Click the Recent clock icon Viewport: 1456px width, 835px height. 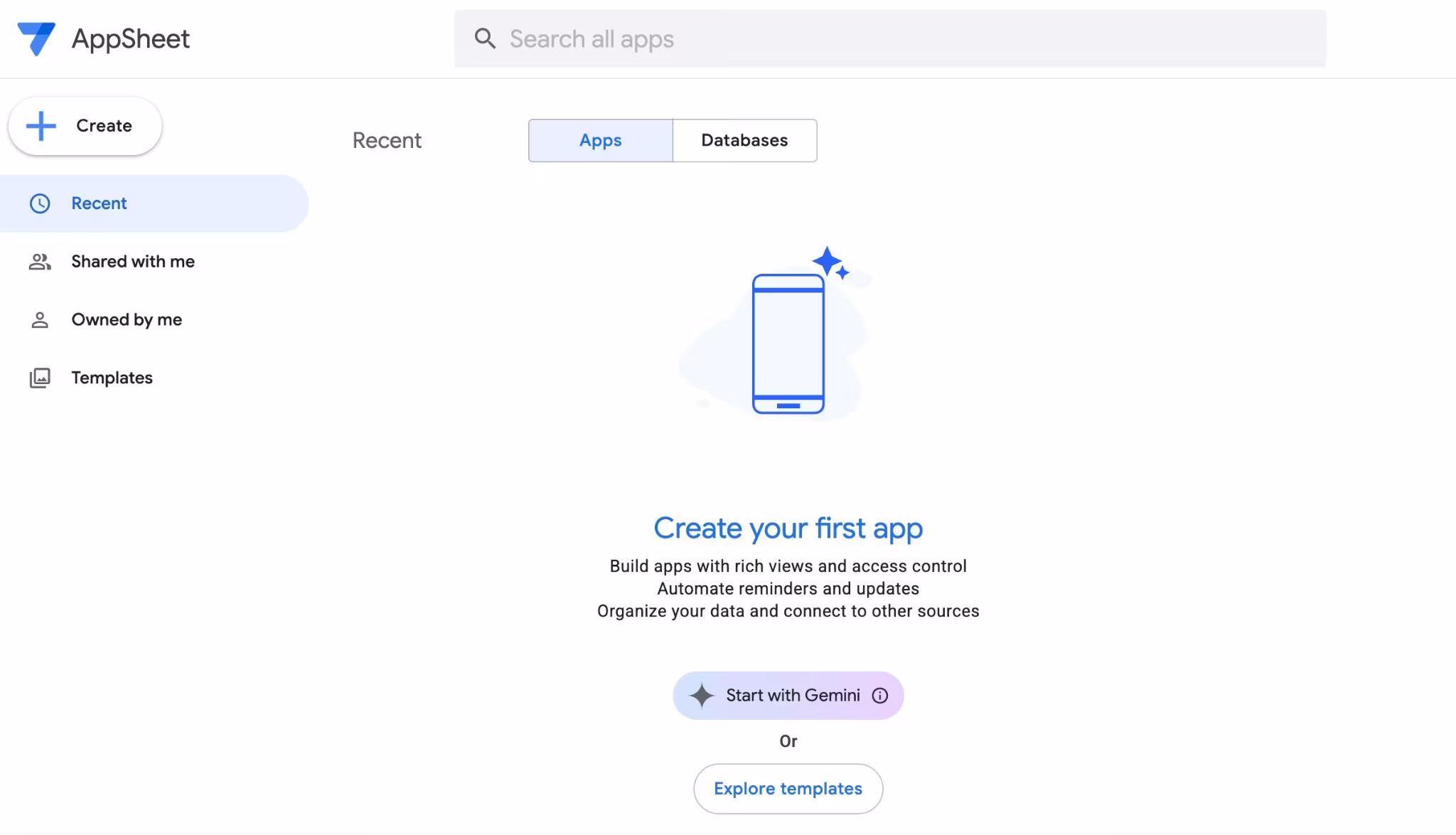40,203
